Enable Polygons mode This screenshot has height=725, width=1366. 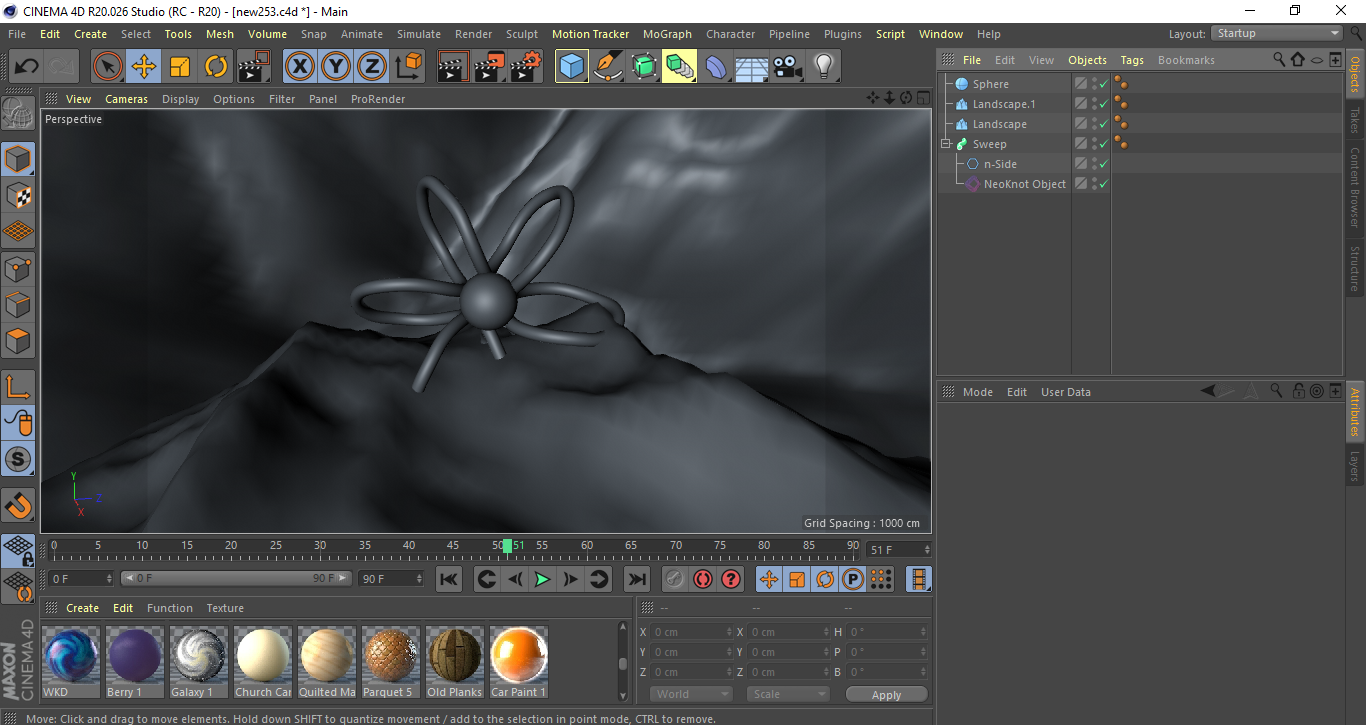(18, 341)
